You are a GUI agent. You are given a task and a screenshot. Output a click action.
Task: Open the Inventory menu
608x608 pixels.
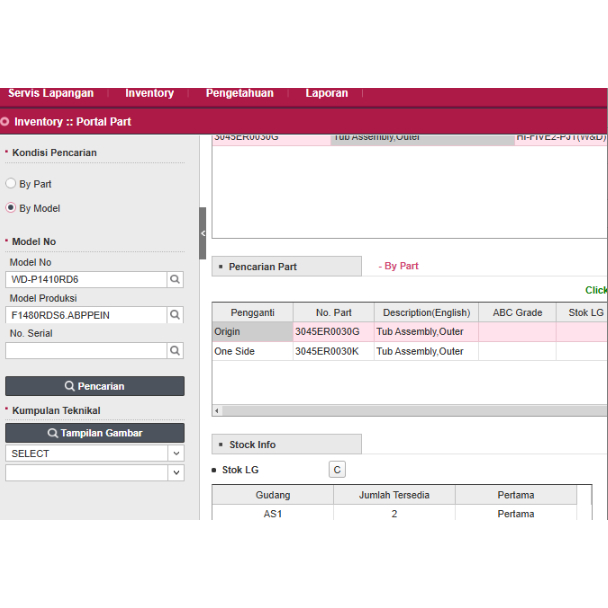[149, 94]
